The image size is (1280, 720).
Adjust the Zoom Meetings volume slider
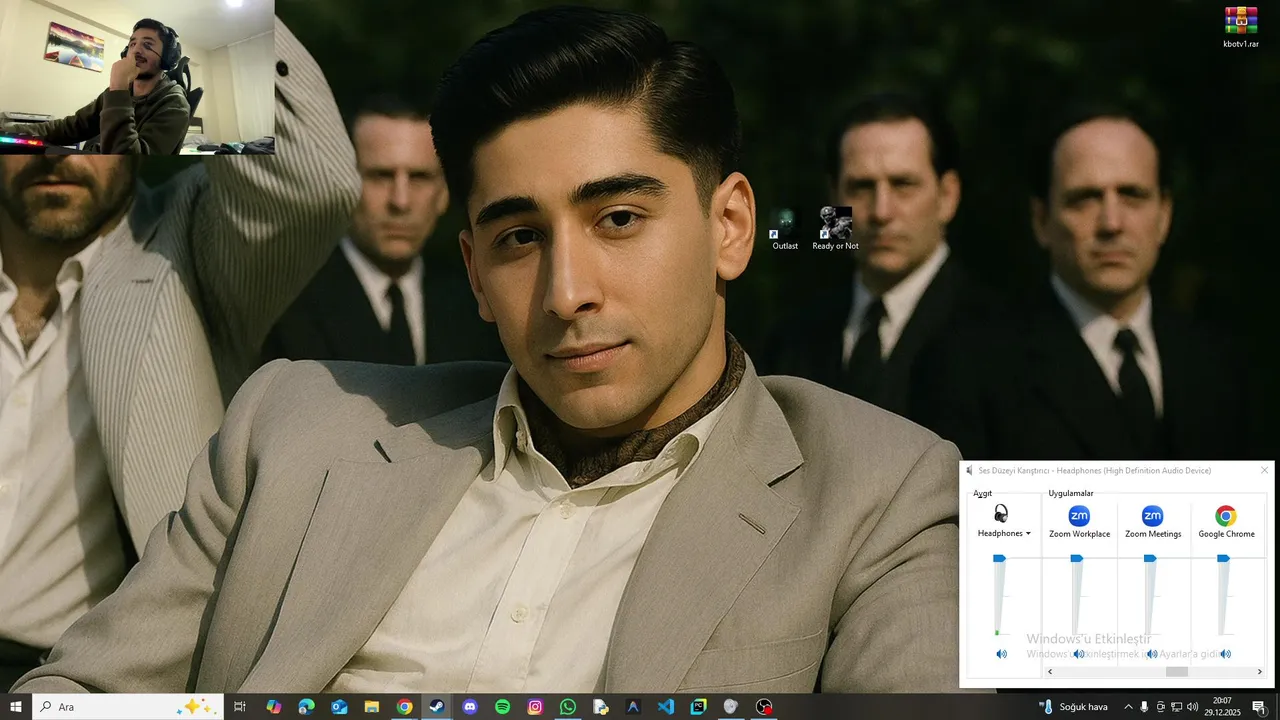[x=1151, y=558]
